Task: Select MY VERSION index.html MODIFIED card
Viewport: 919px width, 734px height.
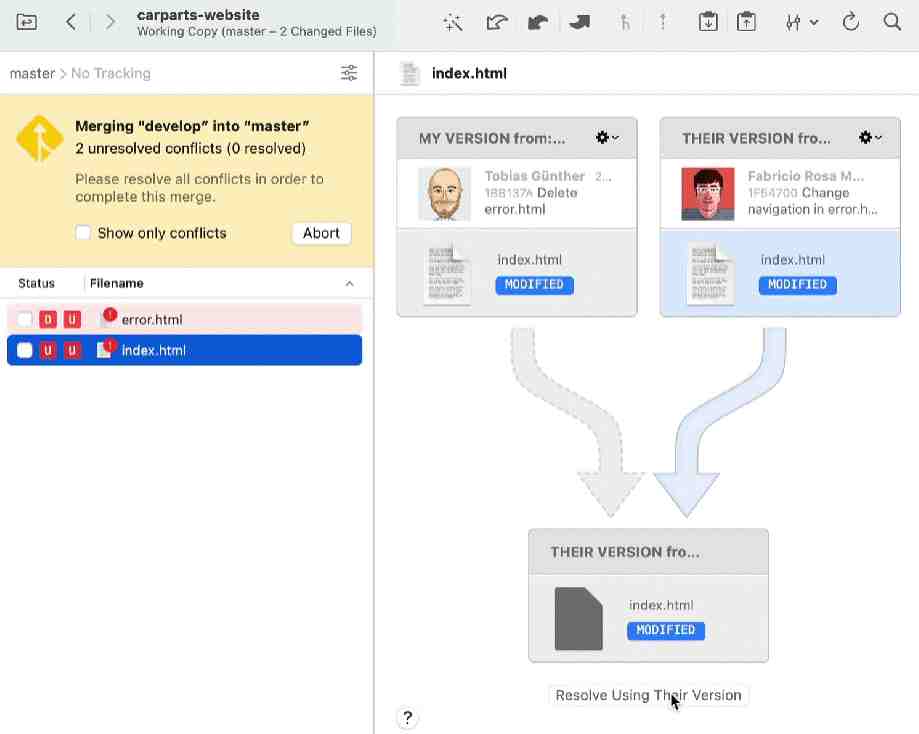Action: (516, 273)
